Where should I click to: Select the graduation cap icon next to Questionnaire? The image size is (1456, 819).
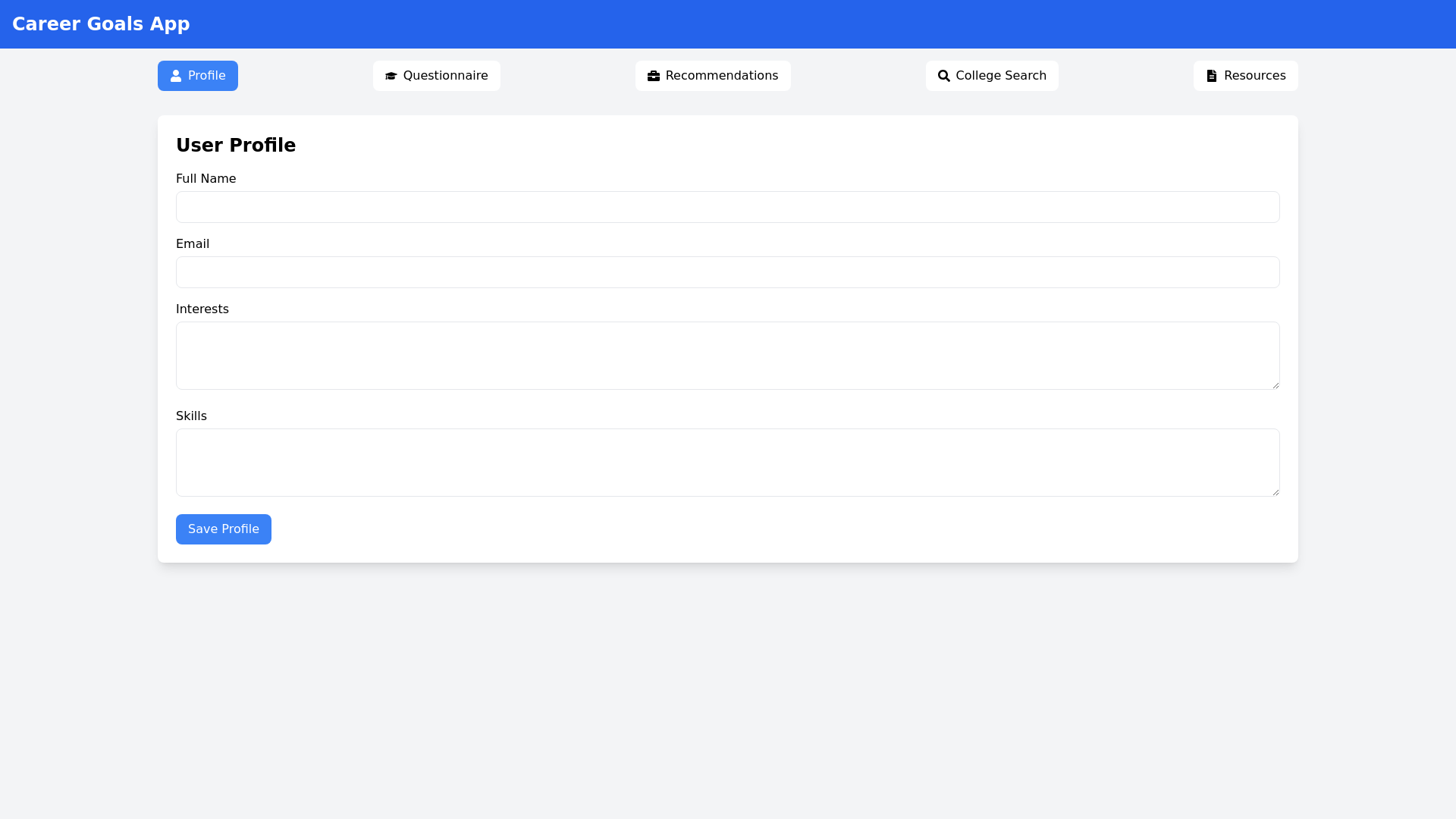click(391, 75)
